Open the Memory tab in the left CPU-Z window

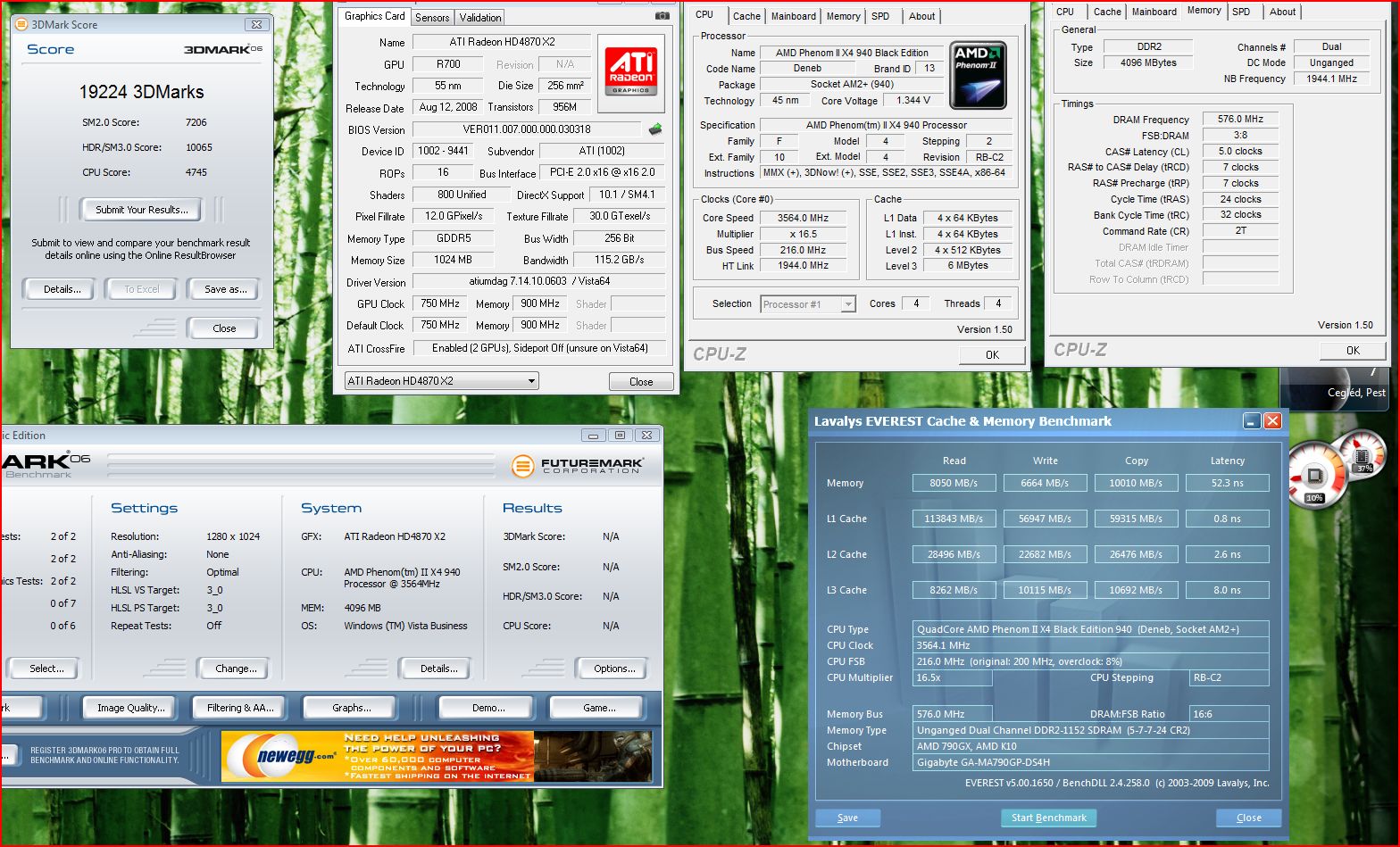tap(844, 16)
